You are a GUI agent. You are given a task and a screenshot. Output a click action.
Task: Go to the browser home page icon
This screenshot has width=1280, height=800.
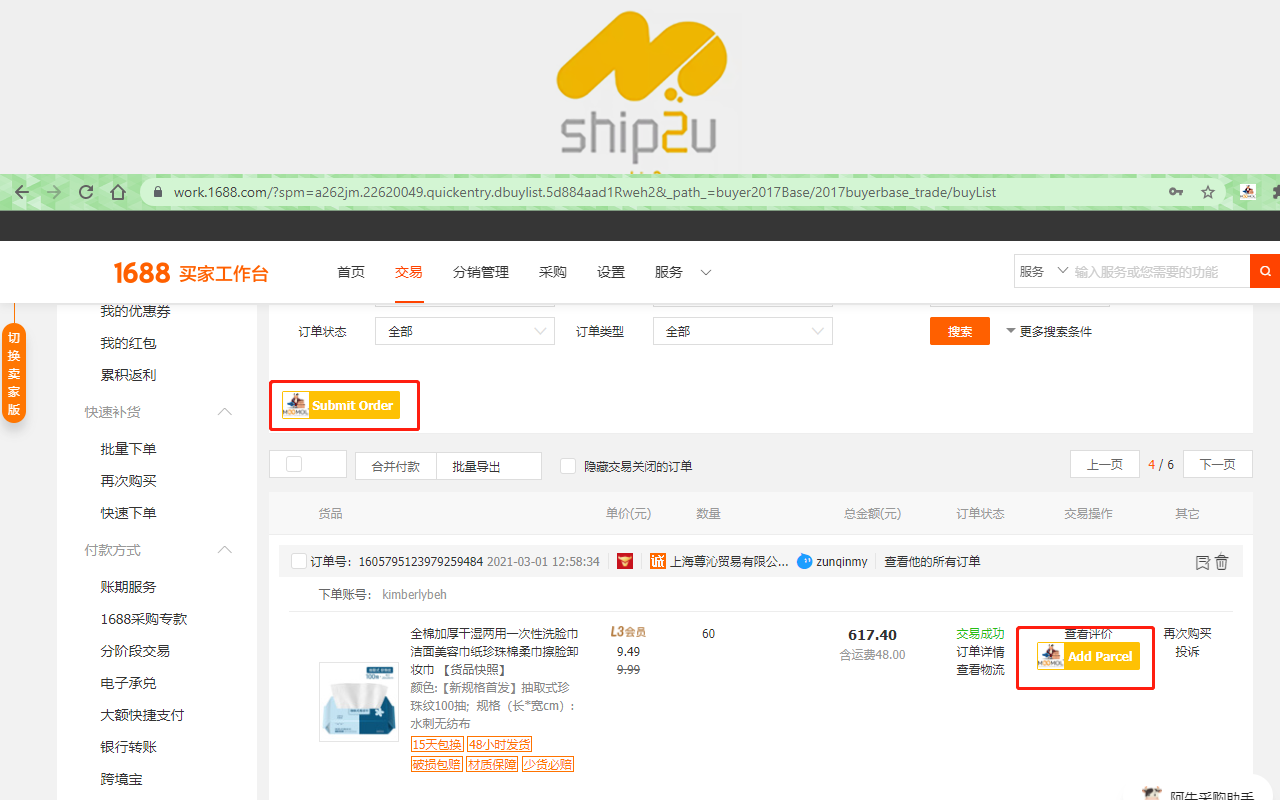(118, 192)
